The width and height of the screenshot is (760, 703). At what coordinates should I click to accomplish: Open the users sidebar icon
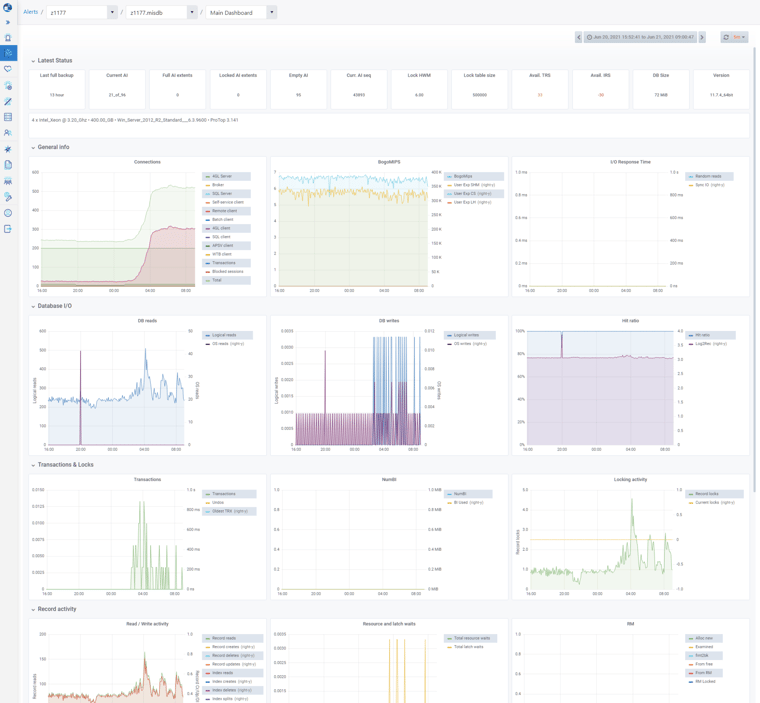(x=8, y=133)
